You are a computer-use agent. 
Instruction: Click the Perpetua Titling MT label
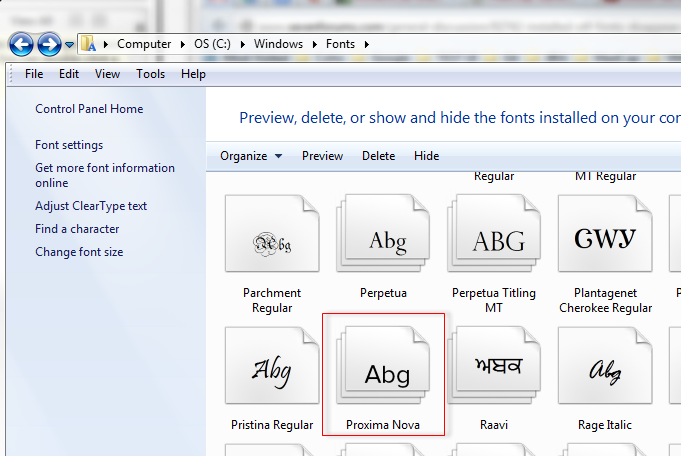494,300
